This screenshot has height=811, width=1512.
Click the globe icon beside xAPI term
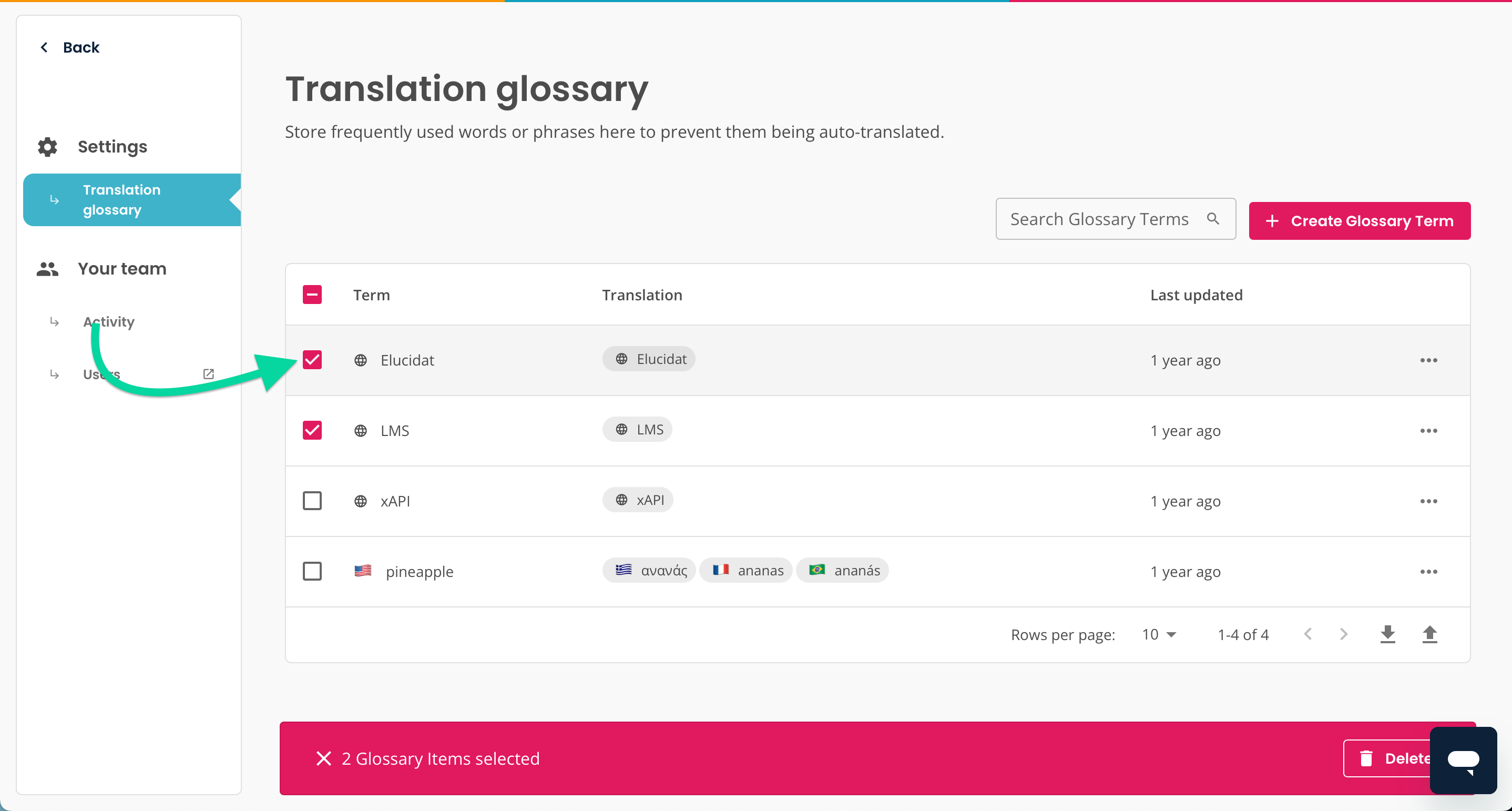pyautogui.click(x=361, y=501)
